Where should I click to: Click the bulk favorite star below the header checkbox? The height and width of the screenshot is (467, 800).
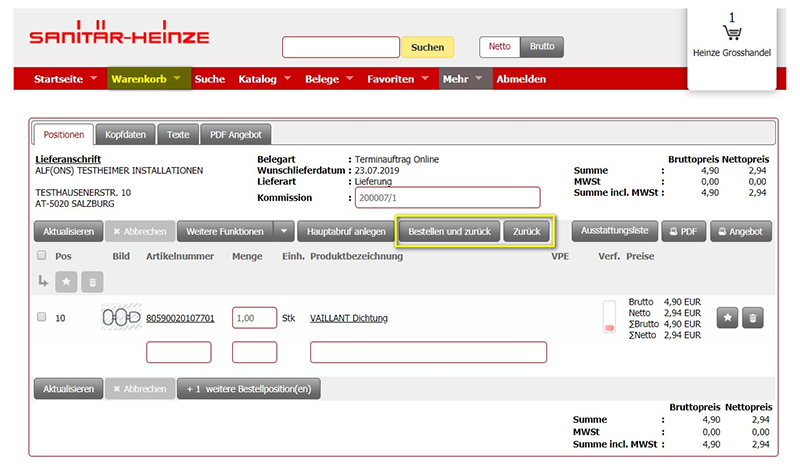[66, 283]
